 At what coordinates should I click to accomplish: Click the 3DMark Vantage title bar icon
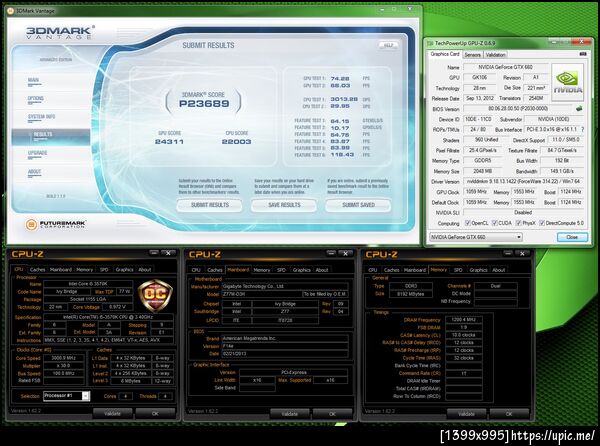[x=11, y=11]
